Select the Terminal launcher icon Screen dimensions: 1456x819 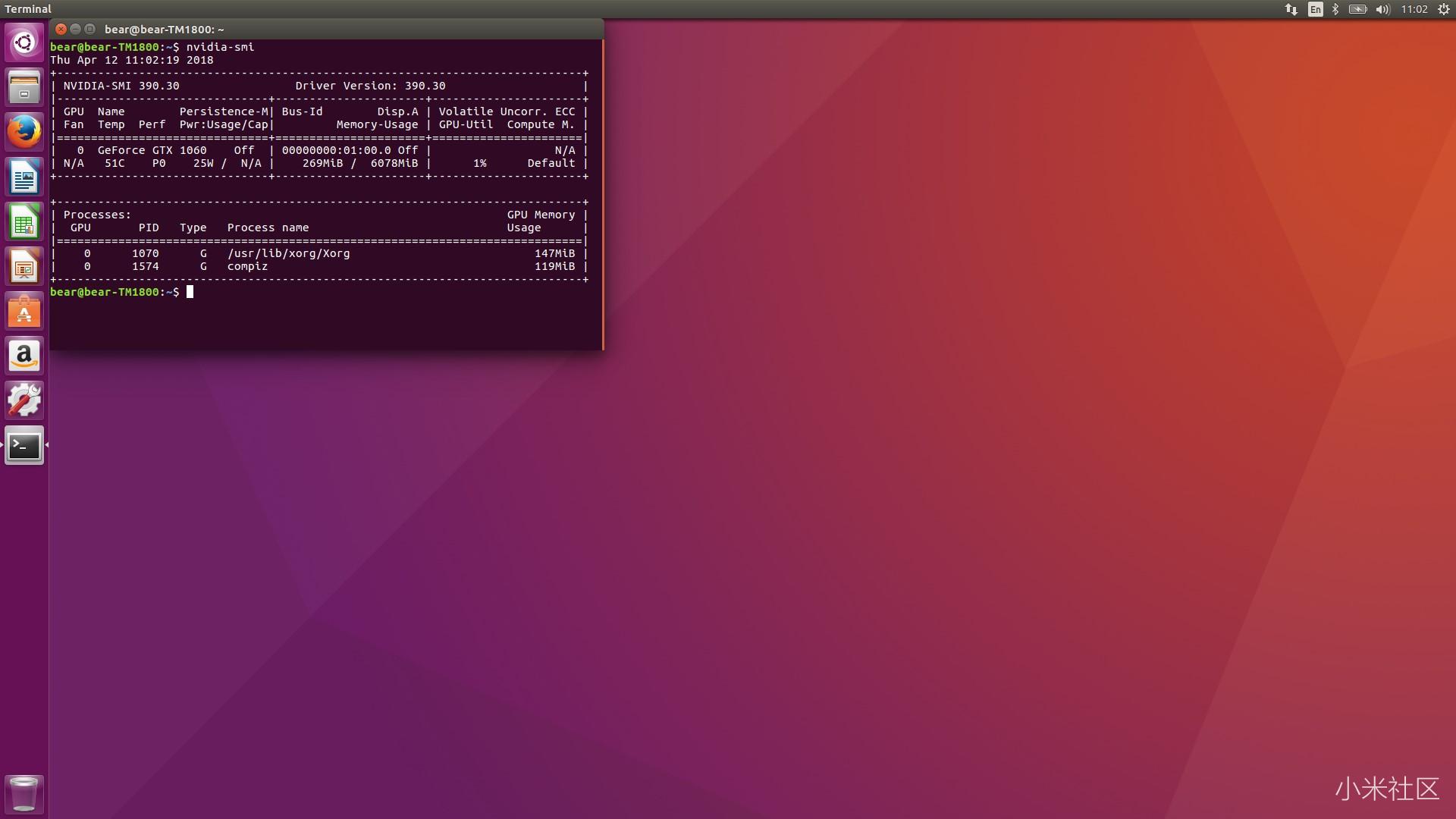(x=24, y=445)
